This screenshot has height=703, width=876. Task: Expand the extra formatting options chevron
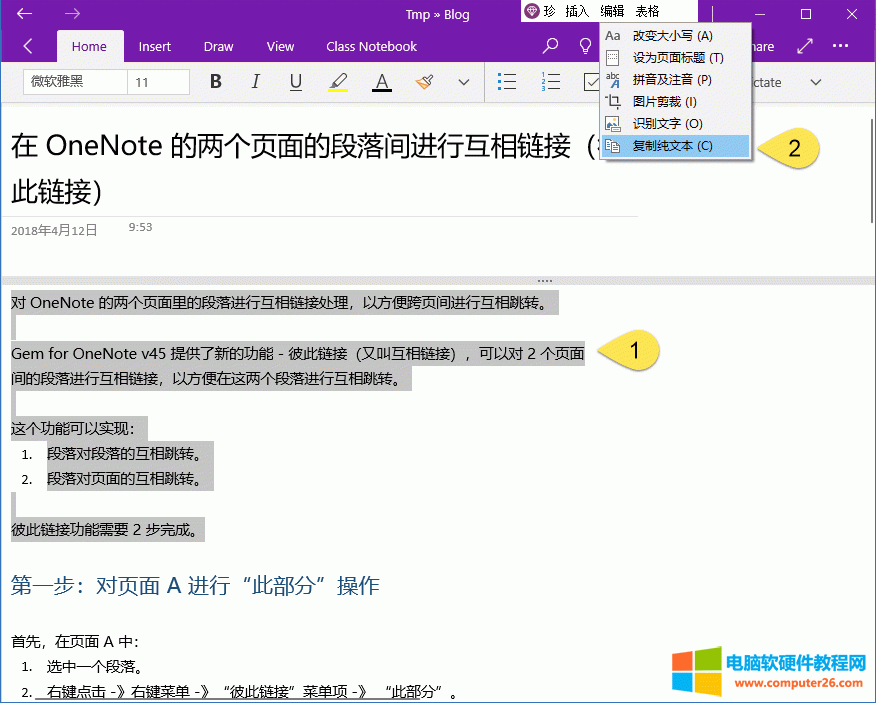pyautogui.click(x=463, y=82)
